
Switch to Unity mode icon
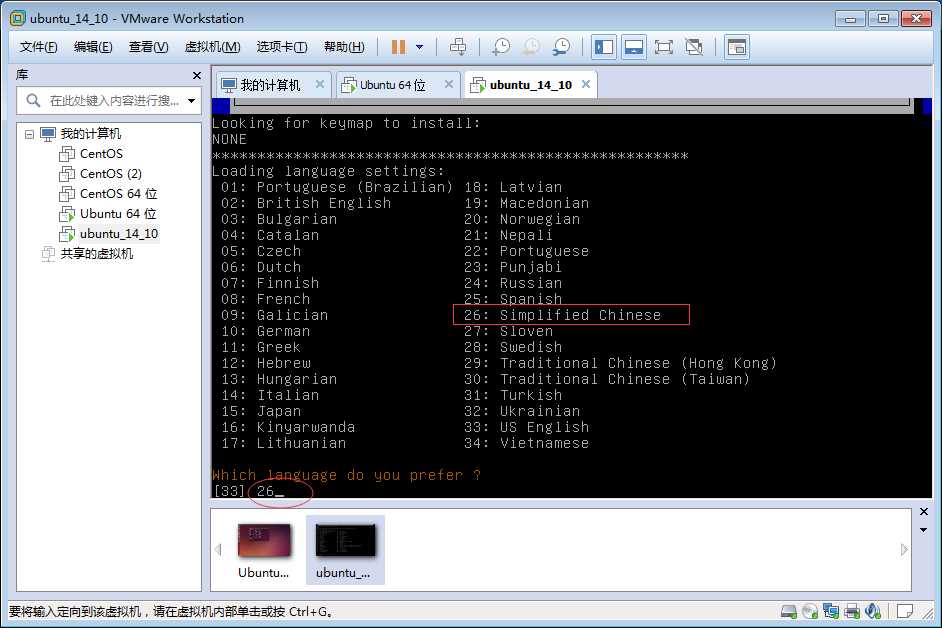tap(694, 47)
